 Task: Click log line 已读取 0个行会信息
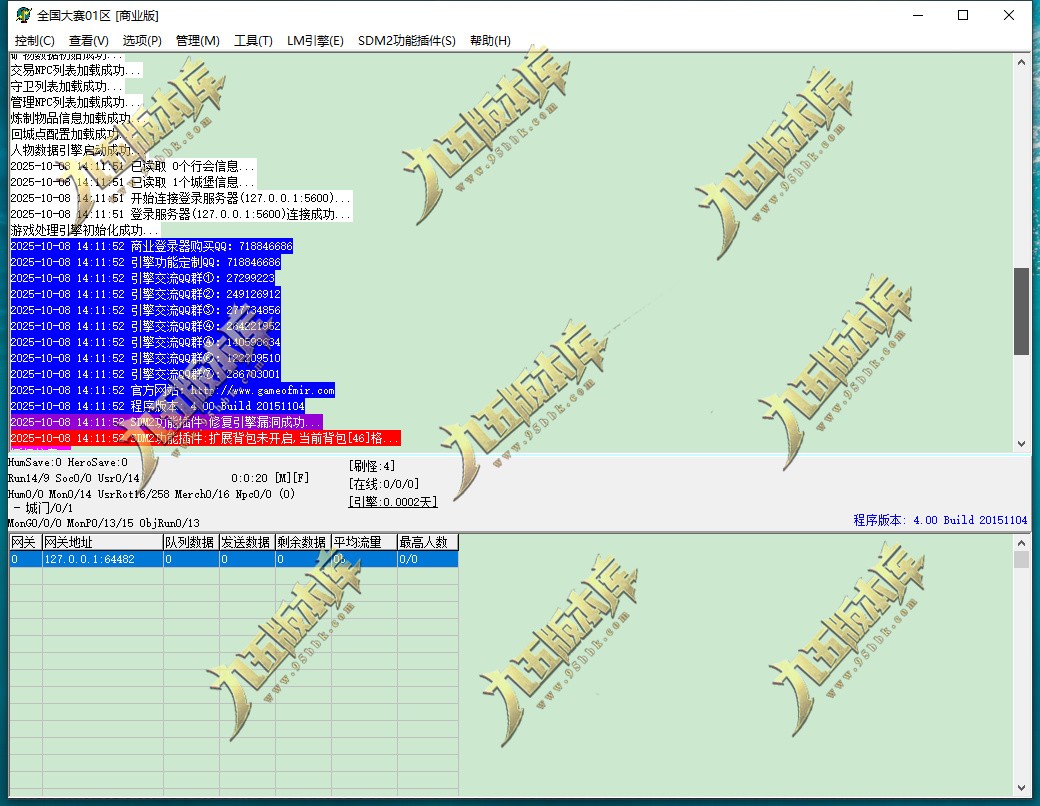click(133, 166)
